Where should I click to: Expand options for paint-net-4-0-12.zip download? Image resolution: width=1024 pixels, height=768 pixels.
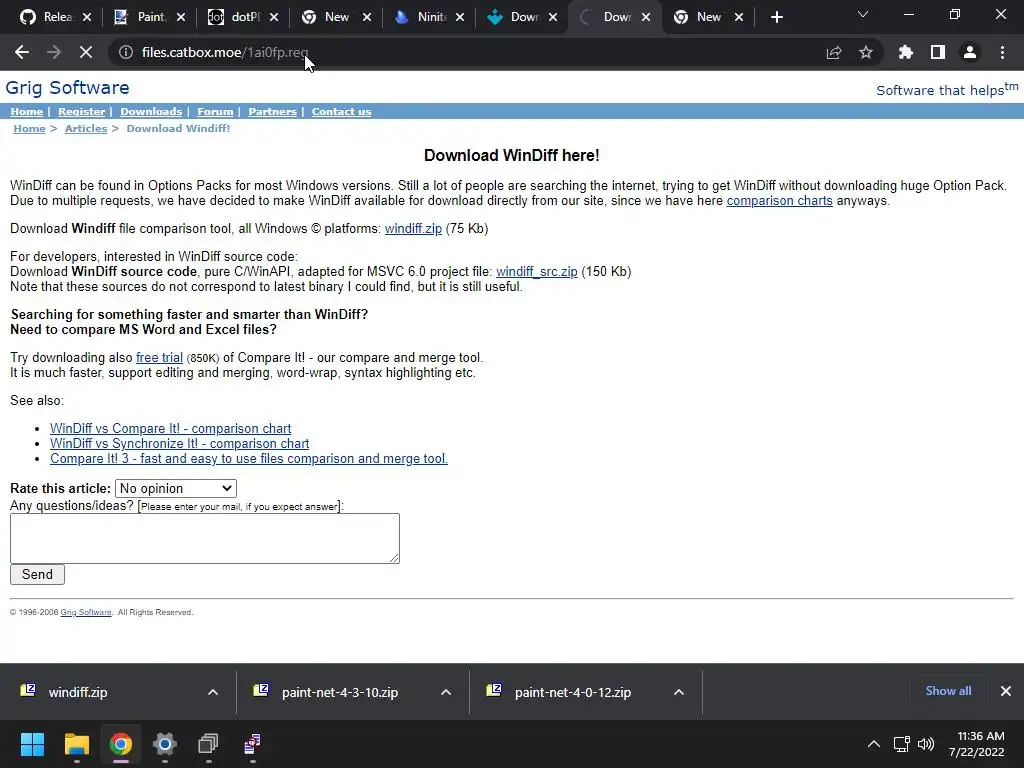[x=679, y=692]
